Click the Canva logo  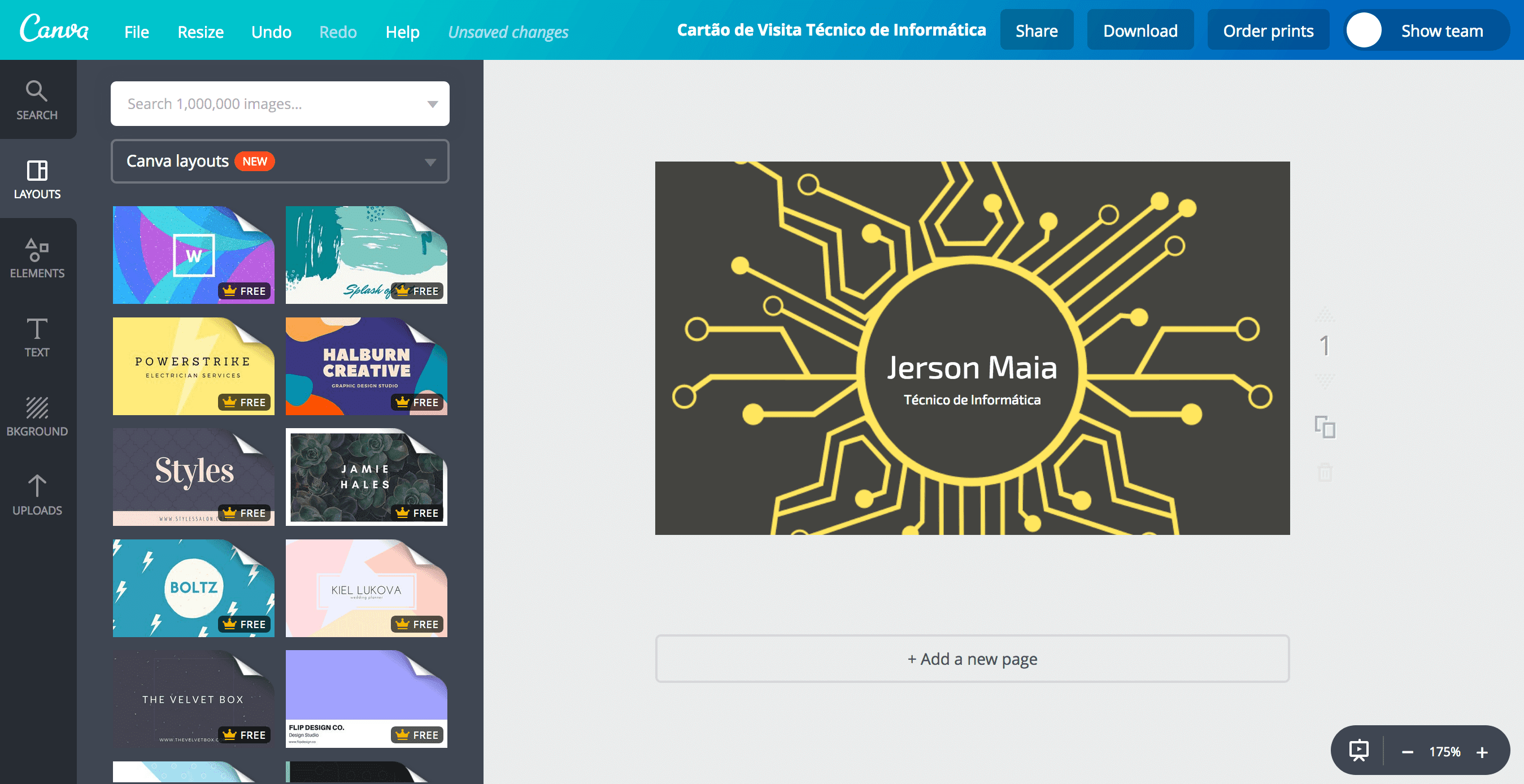pos(54,28)
